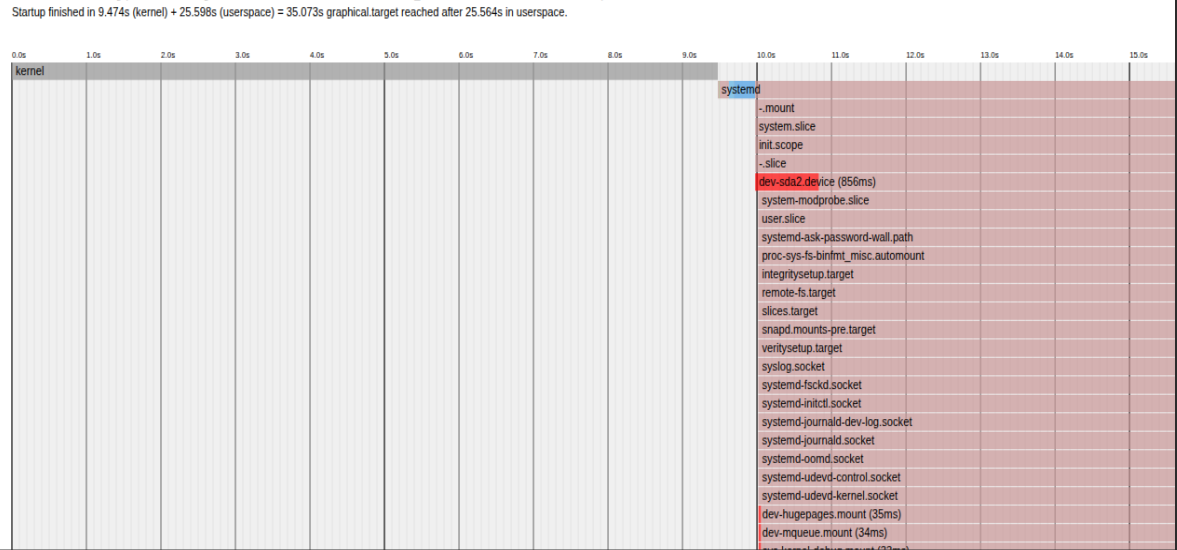This screenshot has height=550, width=1177.
Task: Click the 7.0s time axis label
Action: [540, 56]
